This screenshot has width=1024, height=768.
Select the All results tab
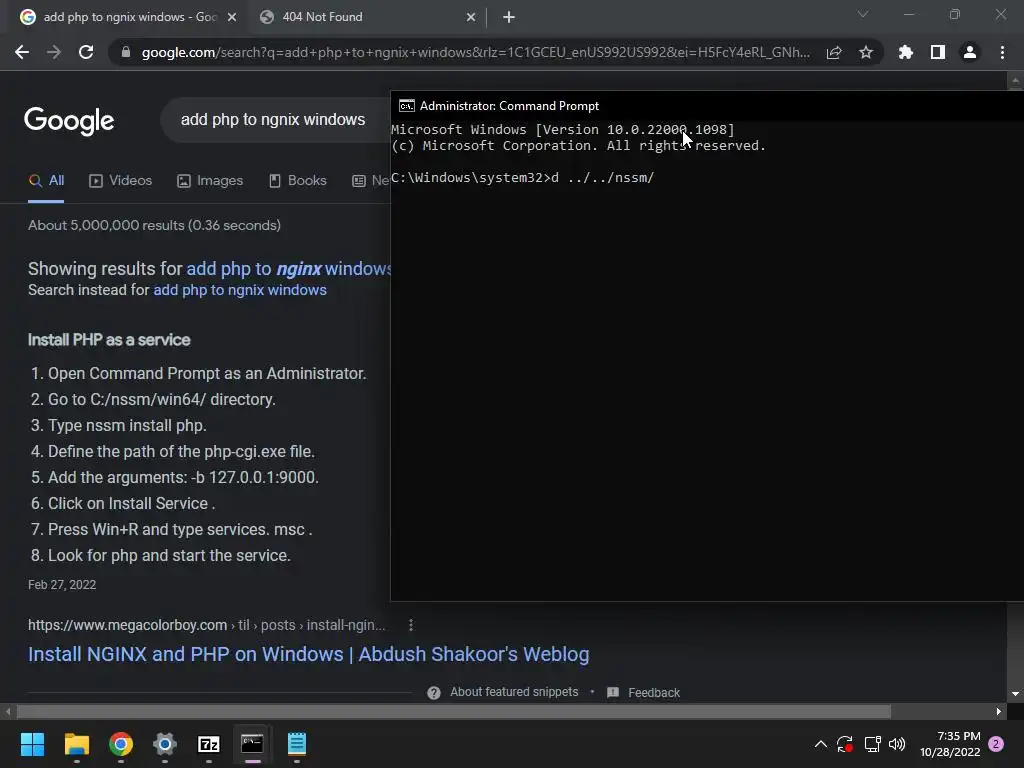click(x=46, y=181)
